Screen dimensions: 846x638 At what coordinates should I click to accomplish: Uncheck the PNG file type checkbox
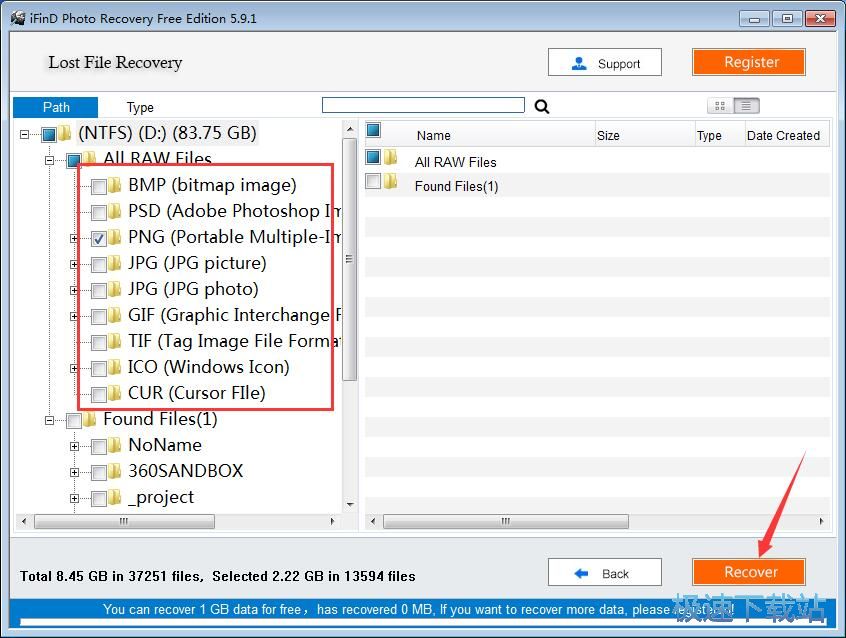99,238
